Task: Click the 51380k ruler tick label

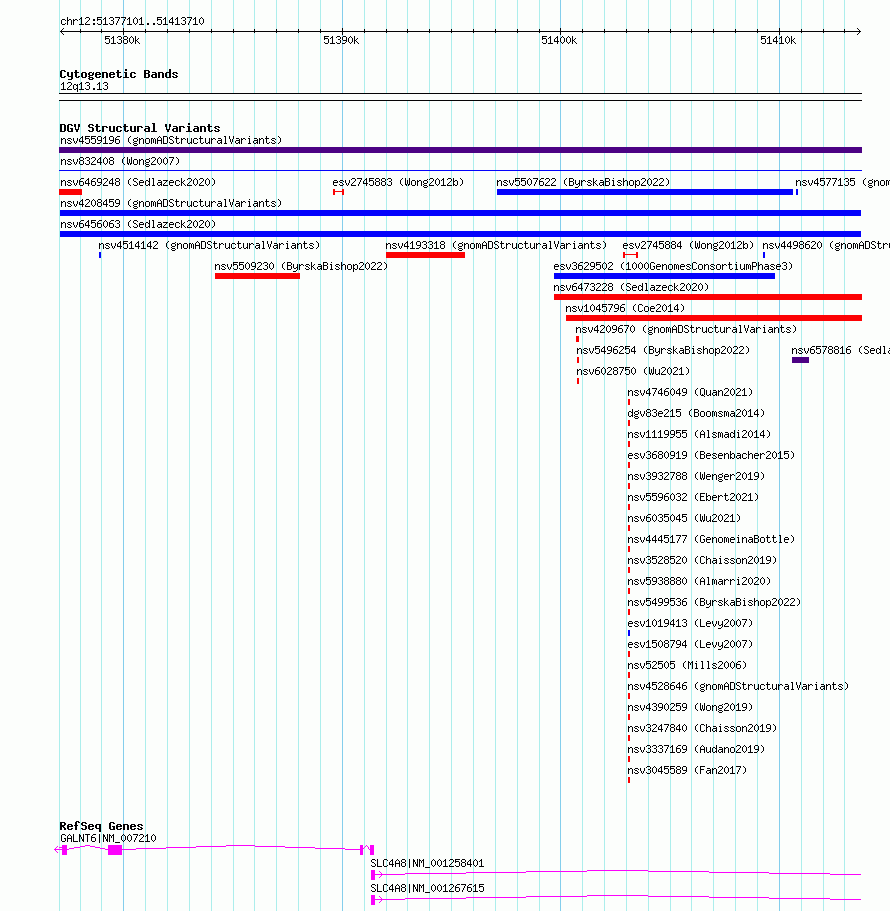Action: coord(122,40)
